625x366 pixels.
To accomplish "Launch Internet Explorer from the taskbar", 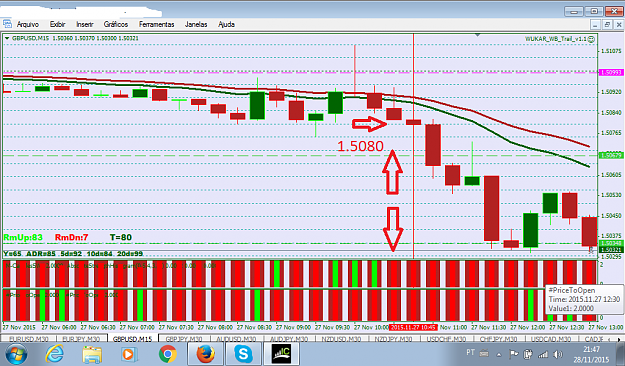I will point(55,354).
